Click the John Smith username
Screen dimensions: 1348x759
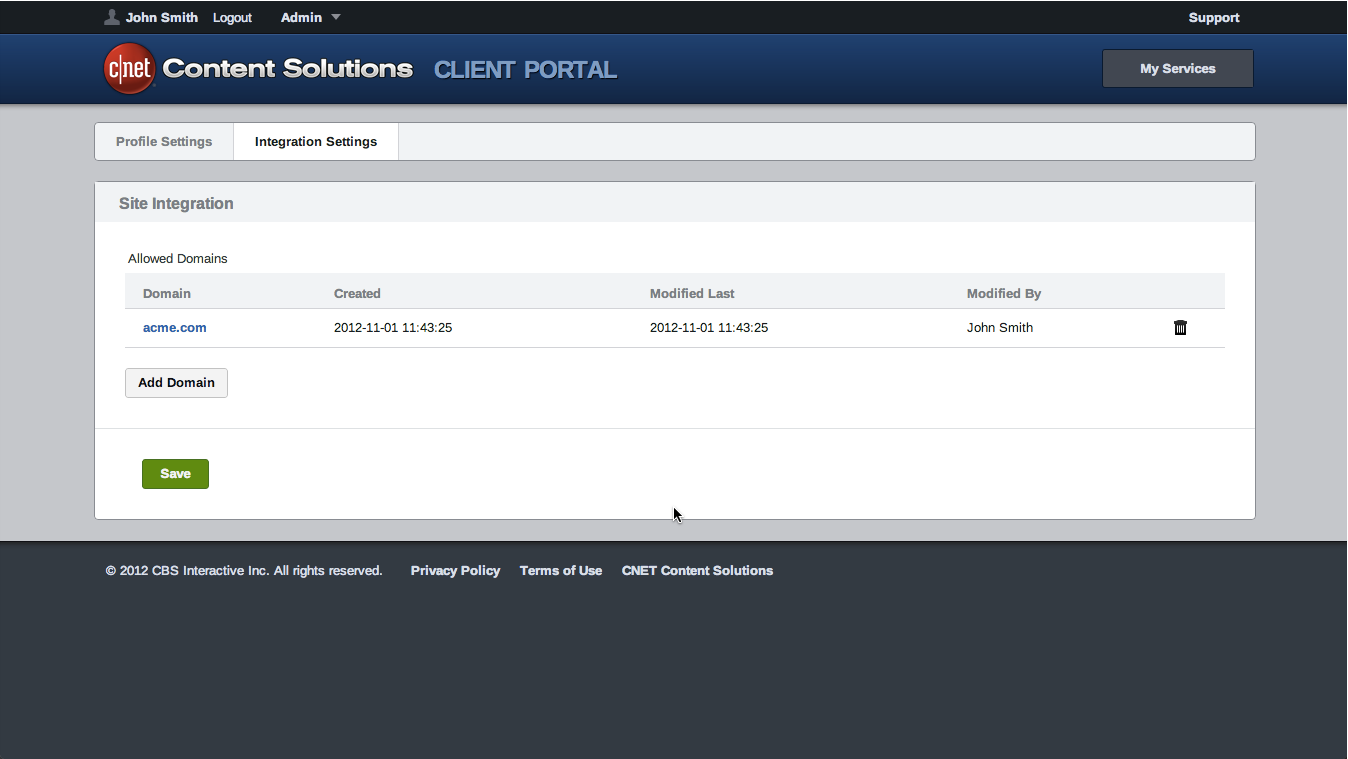(x=162, y=17)
